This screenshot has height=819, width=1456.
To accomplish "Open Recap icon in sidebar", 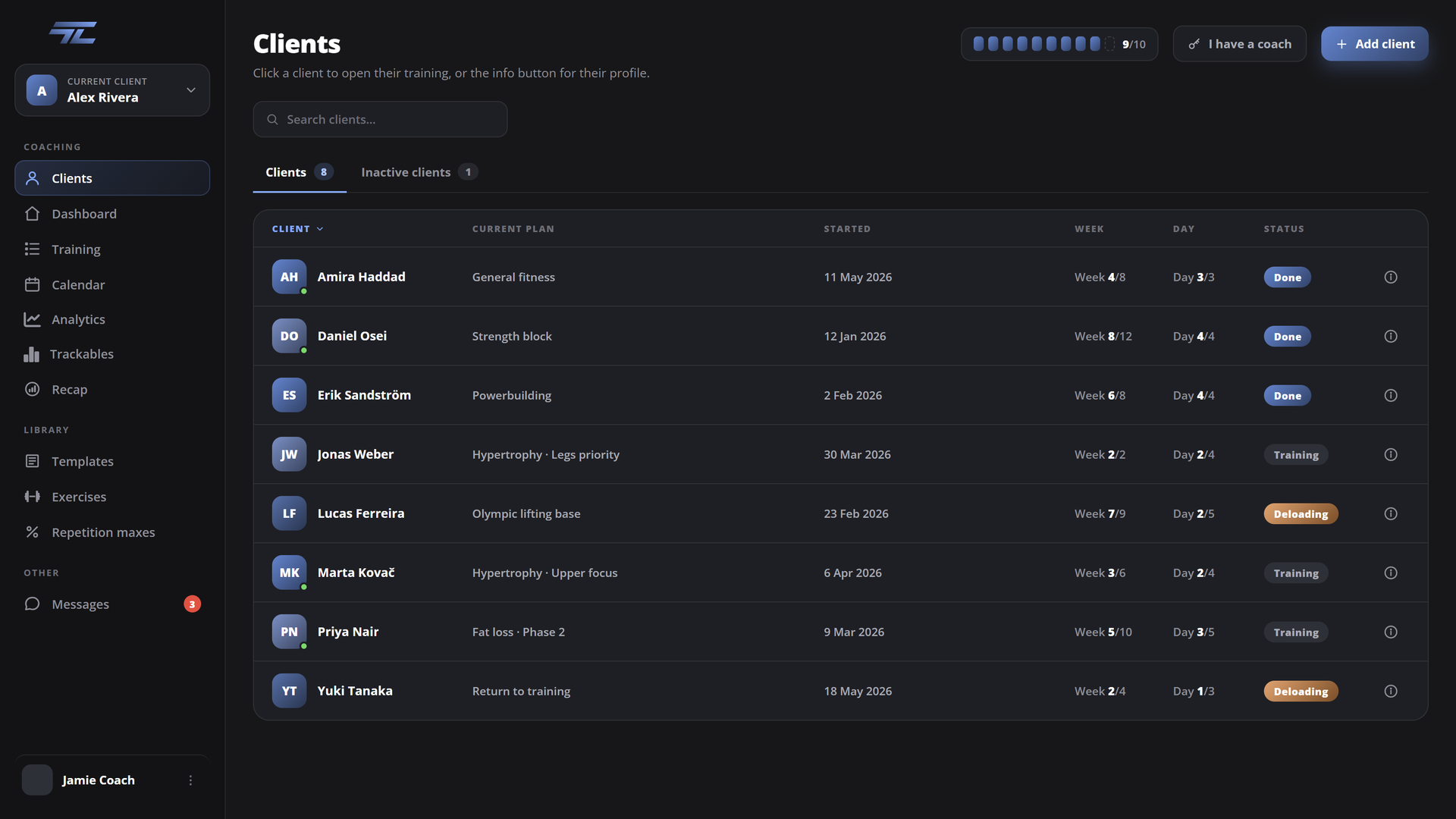I will (x=32, y=389).
